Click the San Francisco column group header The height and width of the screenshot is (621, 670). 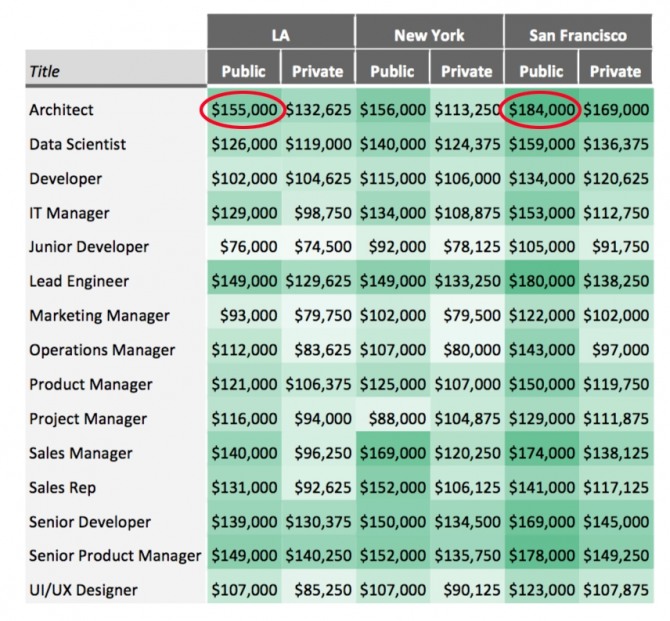point(578,35)
